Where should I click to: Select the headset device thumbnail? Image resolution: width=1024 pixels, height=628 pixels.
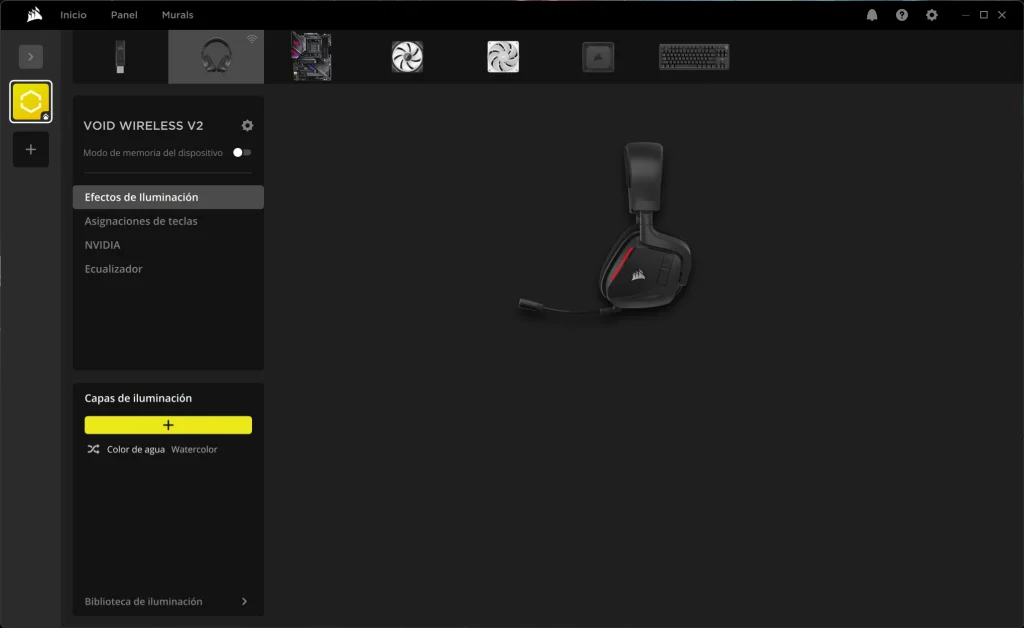coord(216,57)
